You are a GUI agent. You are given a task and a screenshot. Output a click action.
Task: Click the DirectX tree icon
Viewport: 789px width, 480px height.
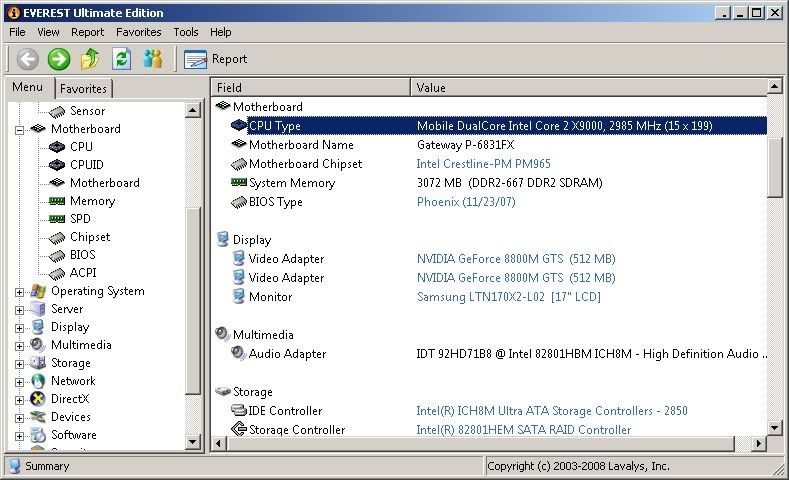point(38,399)
